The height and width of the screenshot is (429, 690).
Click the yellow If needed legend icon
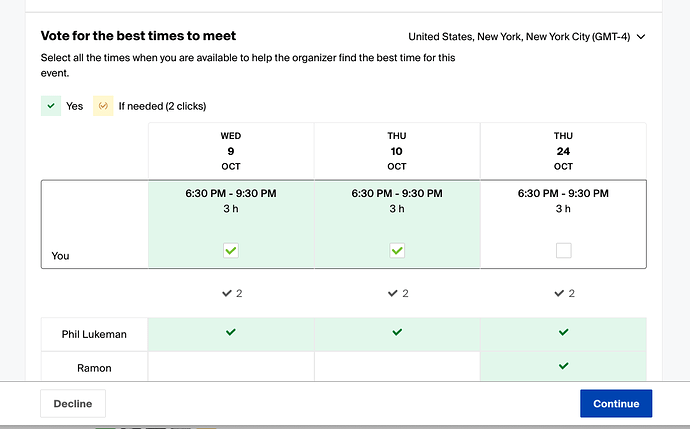[103, 106]
